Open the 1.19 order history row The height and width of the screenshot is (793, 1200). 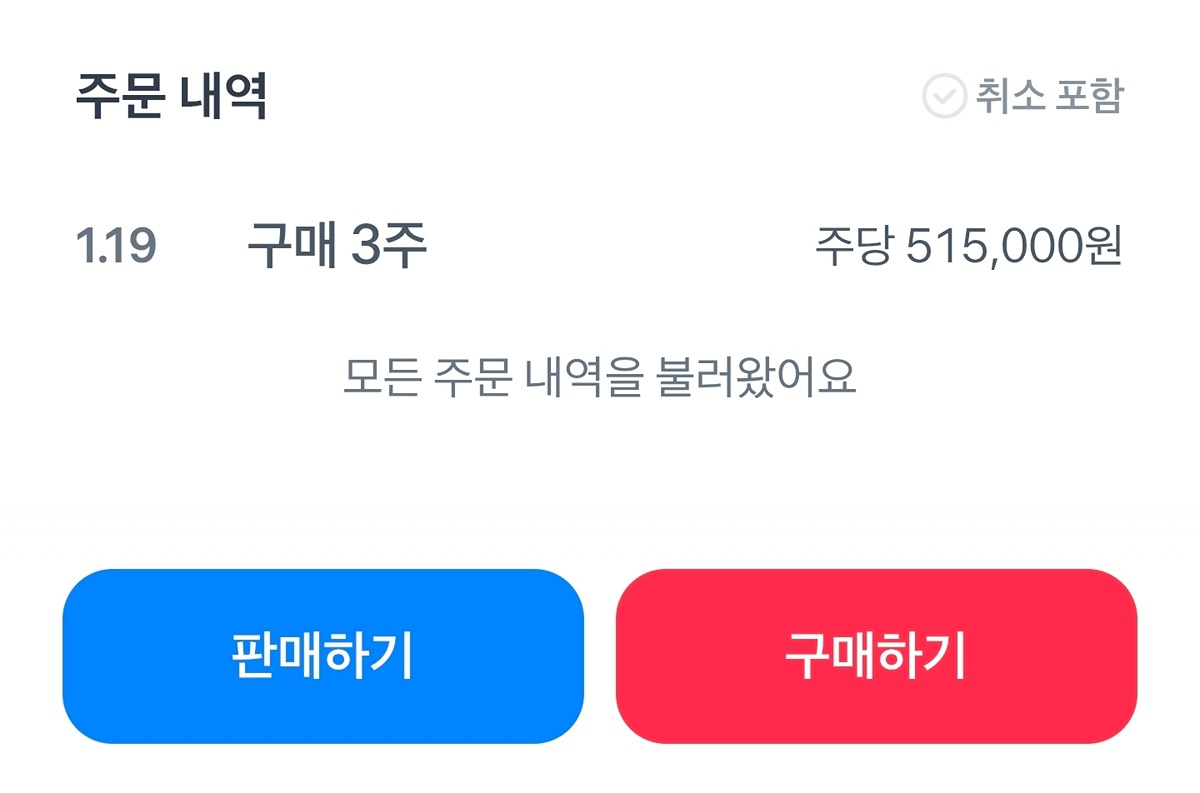tap(600, 247)
